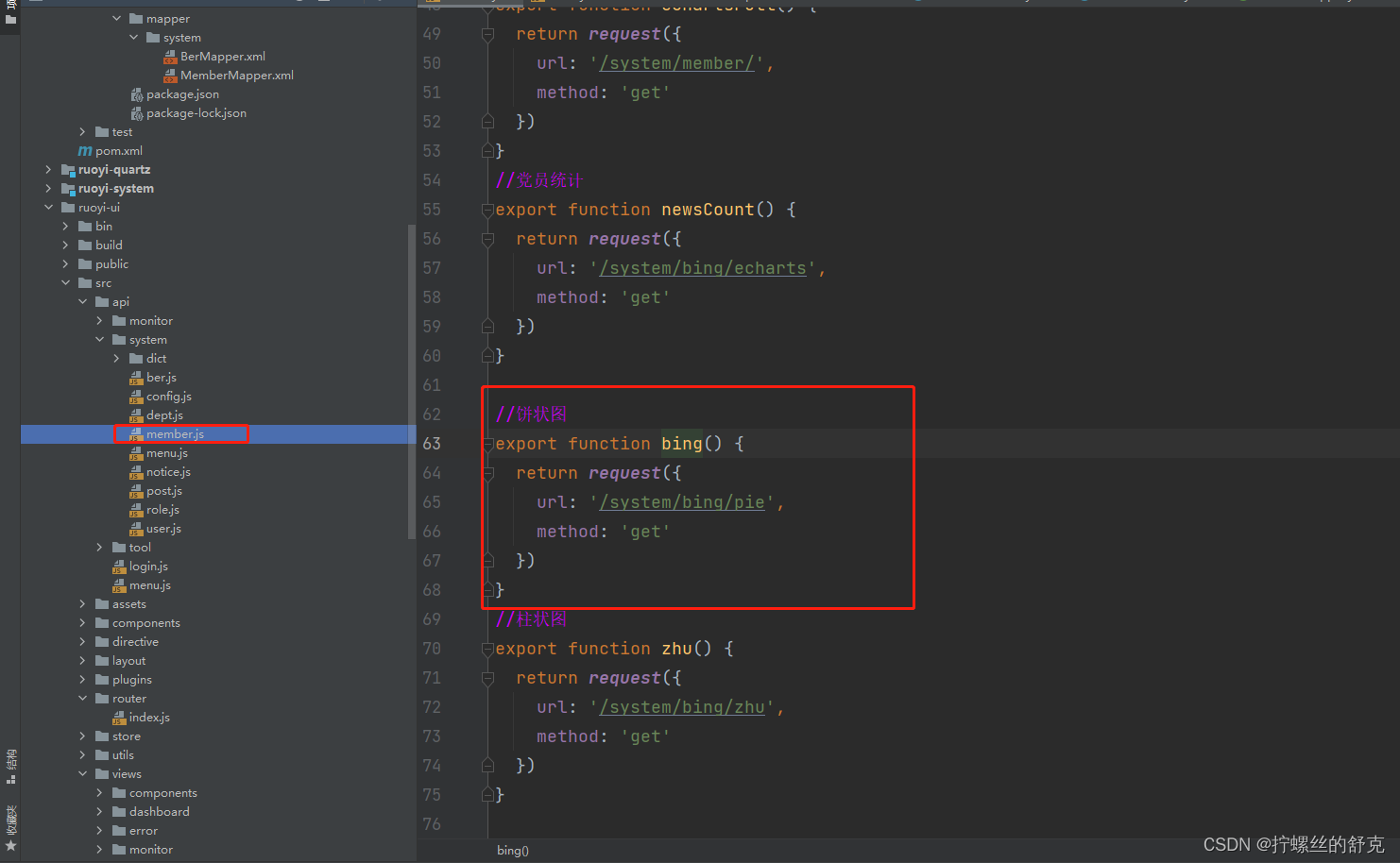Viewport: 1400px width, 863px height.
Task: Select the monitor folder under api
Action: (x=151, y=321)
